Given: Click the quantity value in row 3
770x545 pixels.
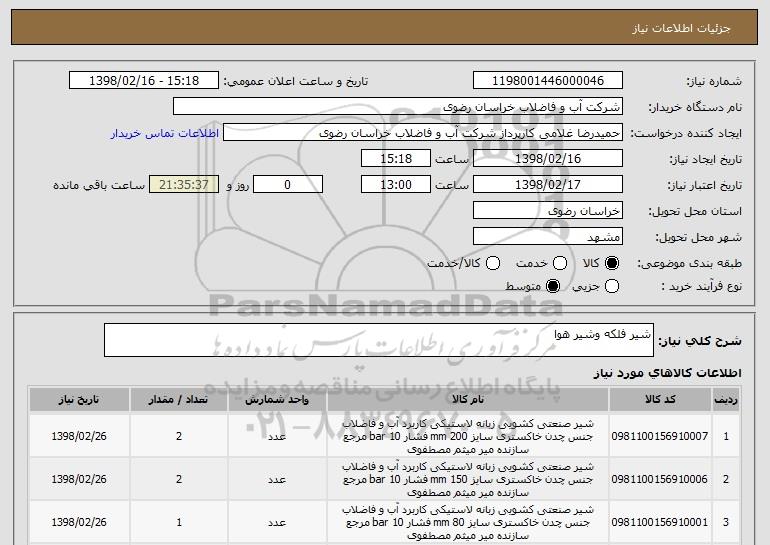Looking at the screenshot, I should 179,522.
